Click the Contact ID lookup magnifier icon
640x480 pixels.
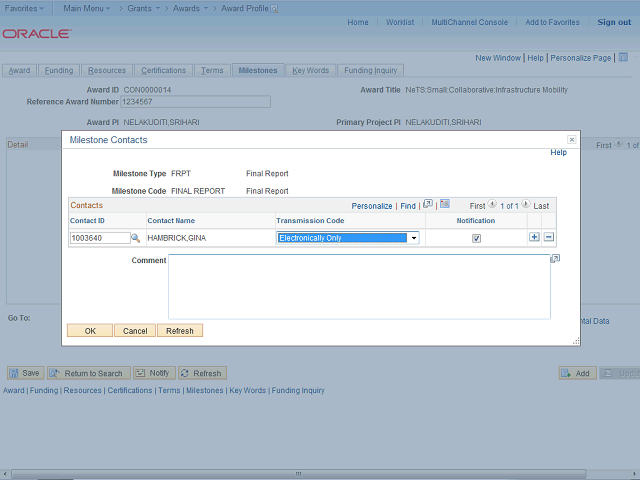tap(136, 238)
